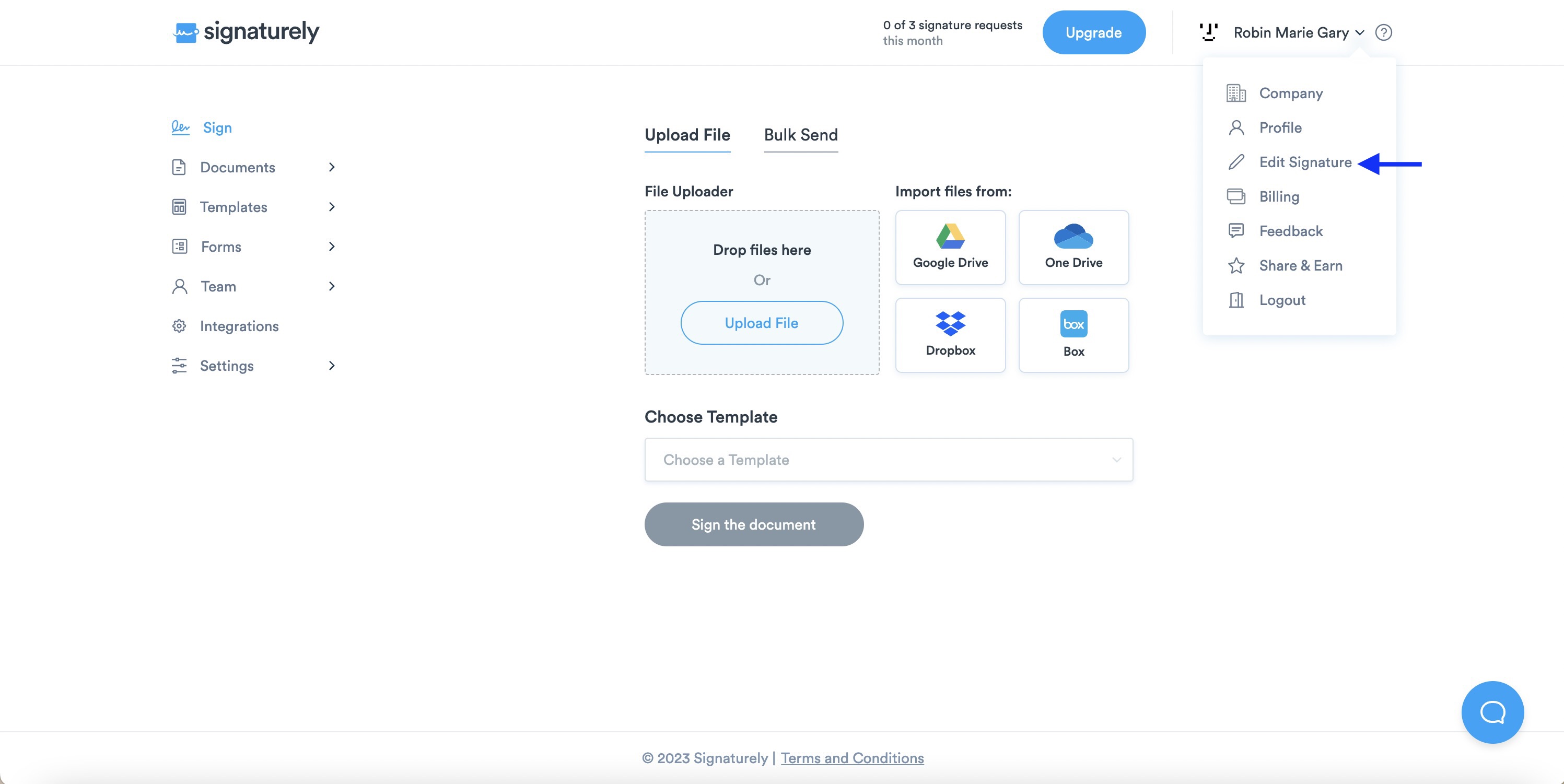This screenshot has height=784, width=1564.
Task: Open the help question mark icon
Action: coord(1384,32)
